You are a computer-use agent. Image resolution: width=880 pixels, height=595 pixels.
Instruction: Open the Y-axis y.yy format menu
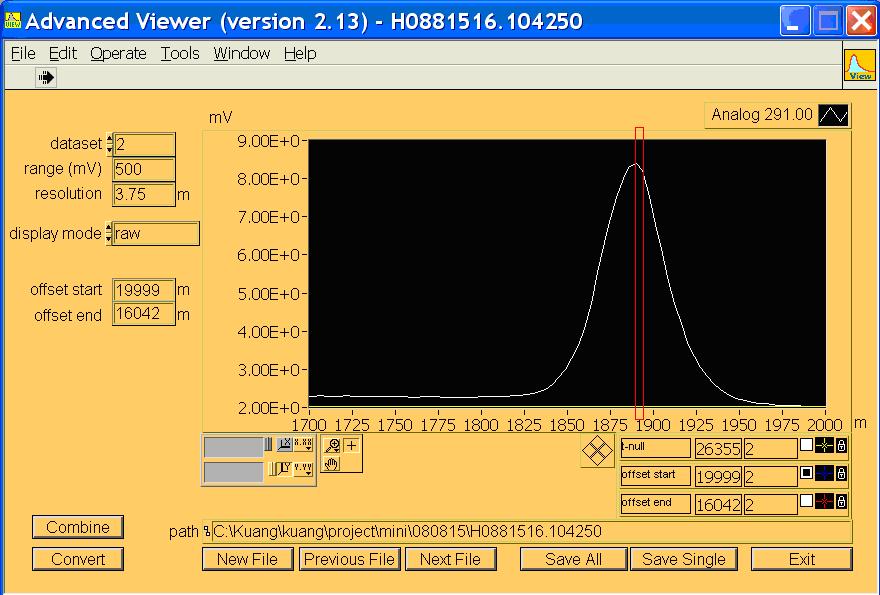point(303,468)
